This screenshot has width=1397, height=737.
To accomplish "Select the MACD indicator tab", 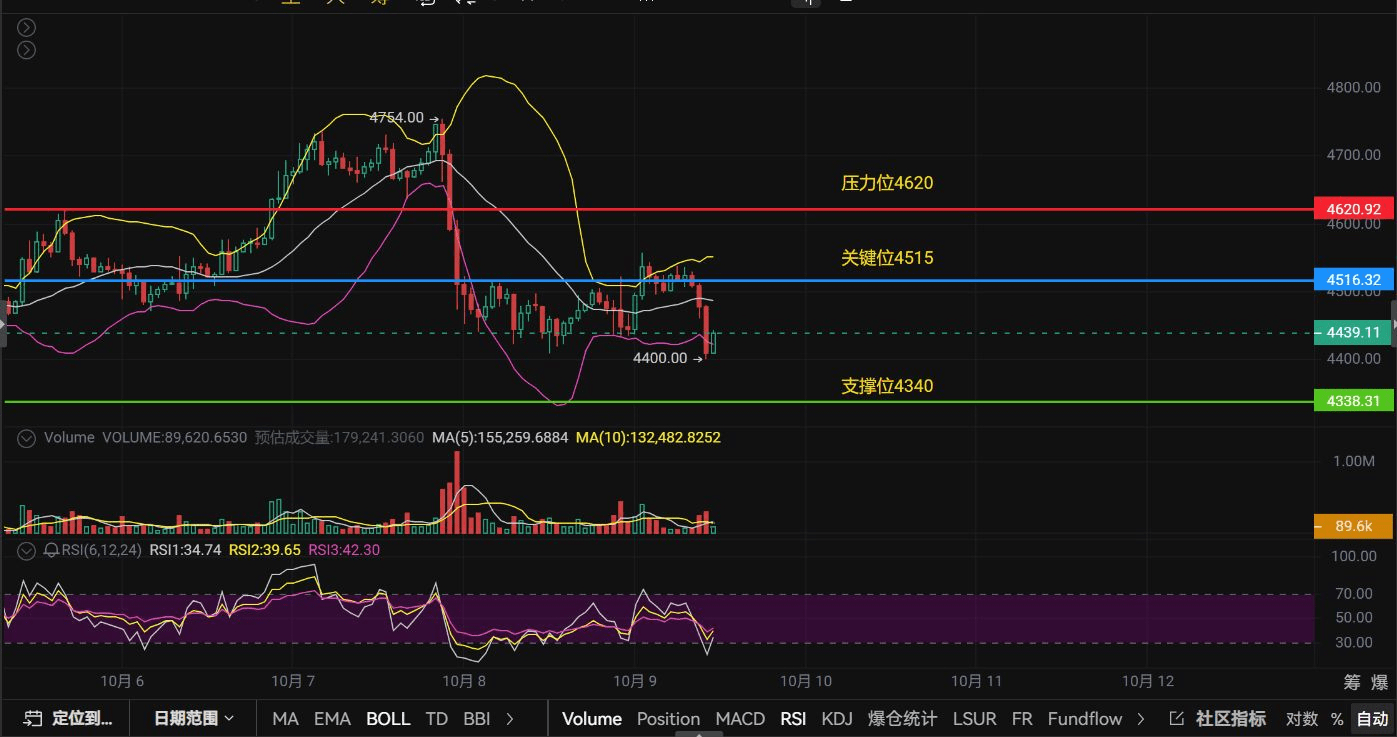I will 740,718.
